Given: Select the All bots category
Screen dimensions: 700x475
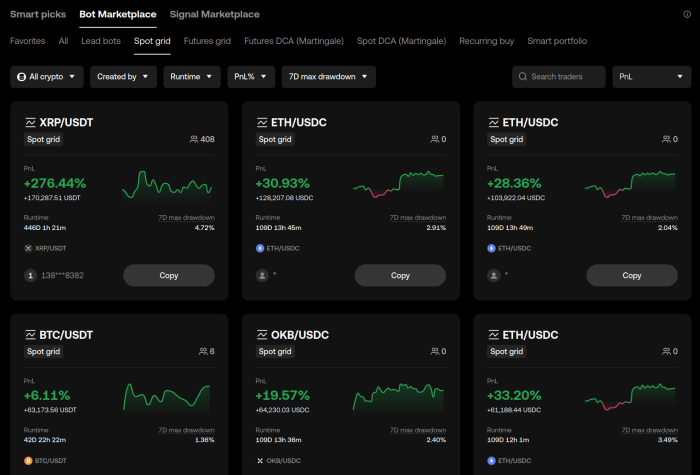Looking at the screenshot, I should pyautogui.click(x=63, y=41).
